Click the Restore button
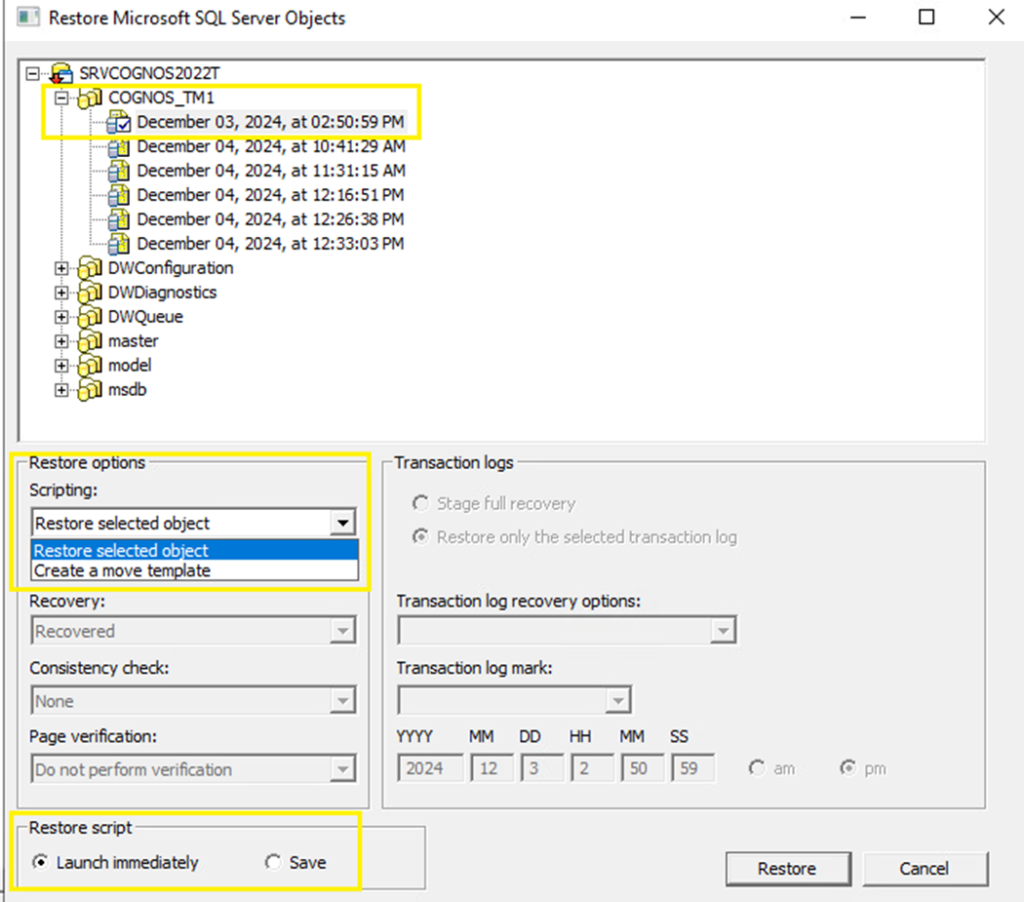The height and width of the screenshot is (902, 1024). point(788,869)
